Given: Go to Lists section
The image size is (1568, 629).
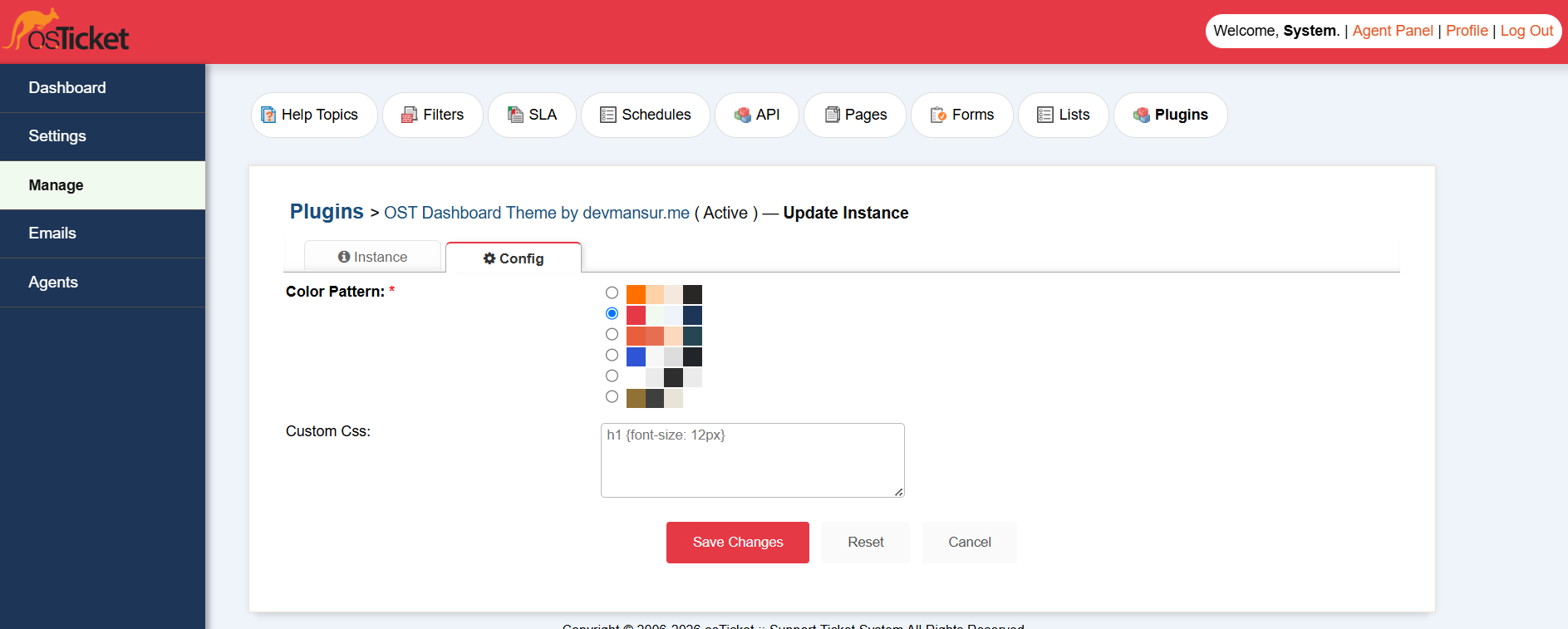Looking at the screenshot, I should (1064, 115).
